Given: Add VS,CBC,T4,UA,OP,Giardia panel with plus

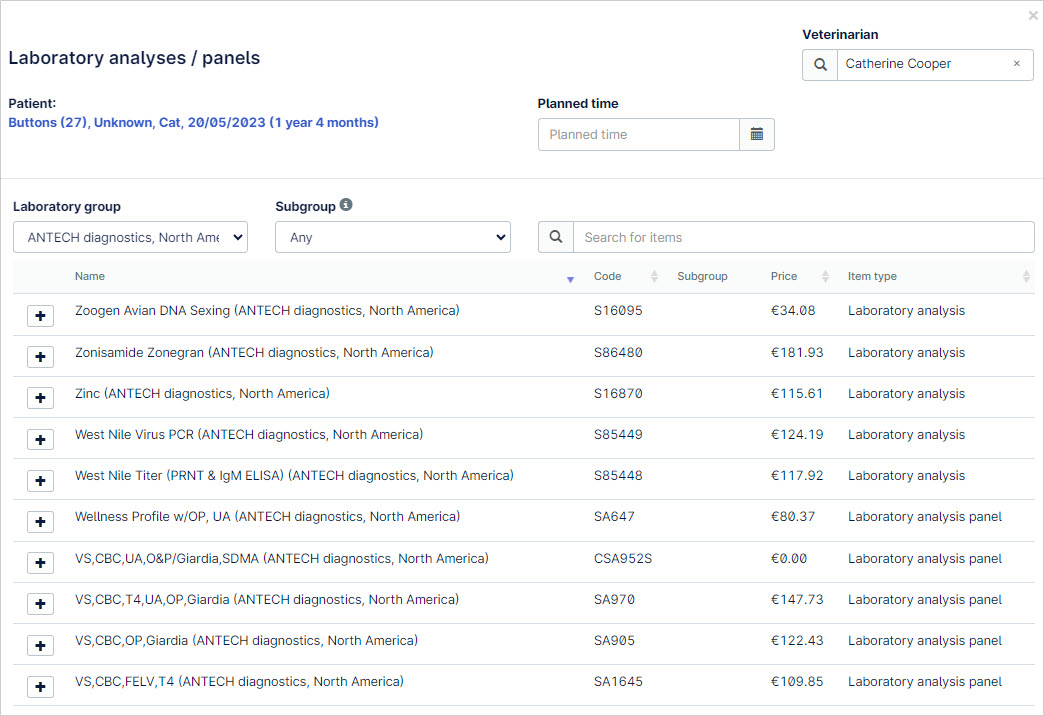Looking at the screenshot, I should tap(41, 604).
